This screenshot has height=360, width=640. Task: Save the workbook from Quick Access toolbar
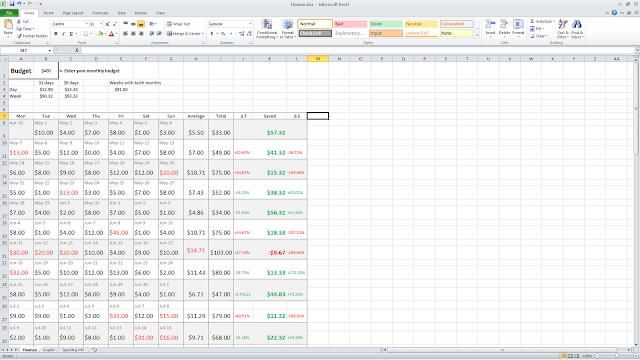(12, 4)
